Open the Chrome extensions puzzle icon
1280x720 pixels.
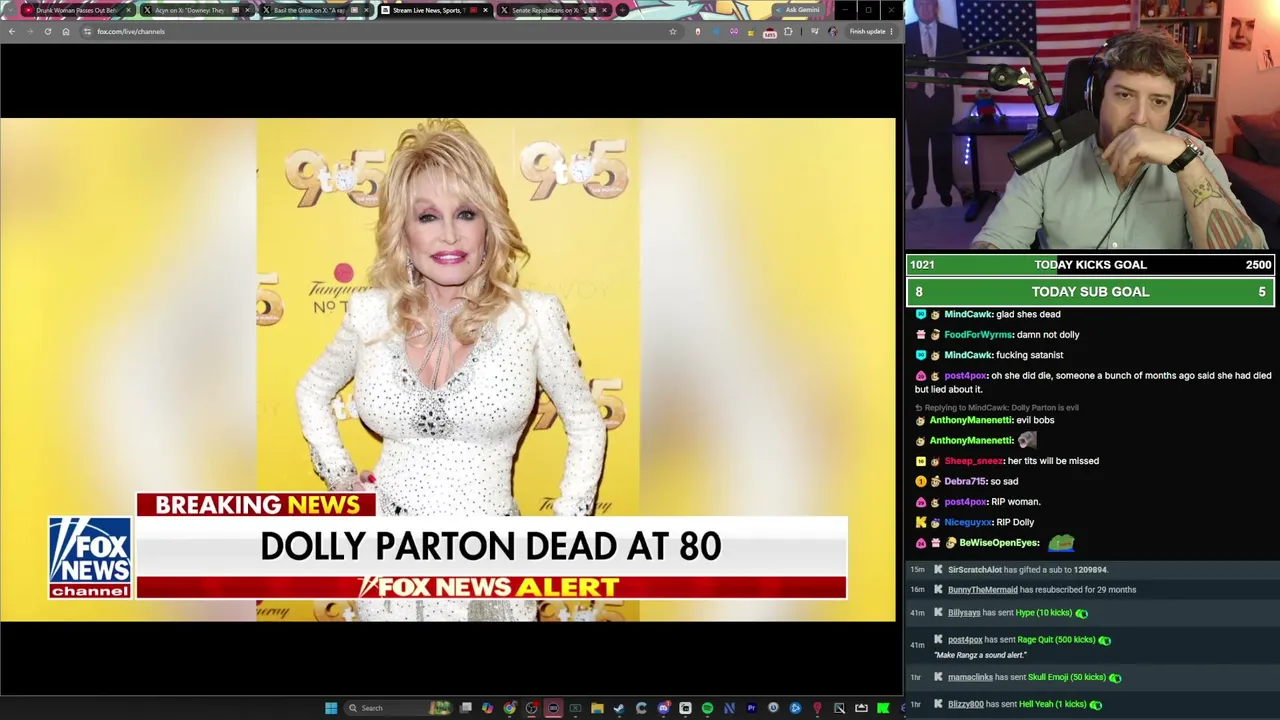pos(788,31)
